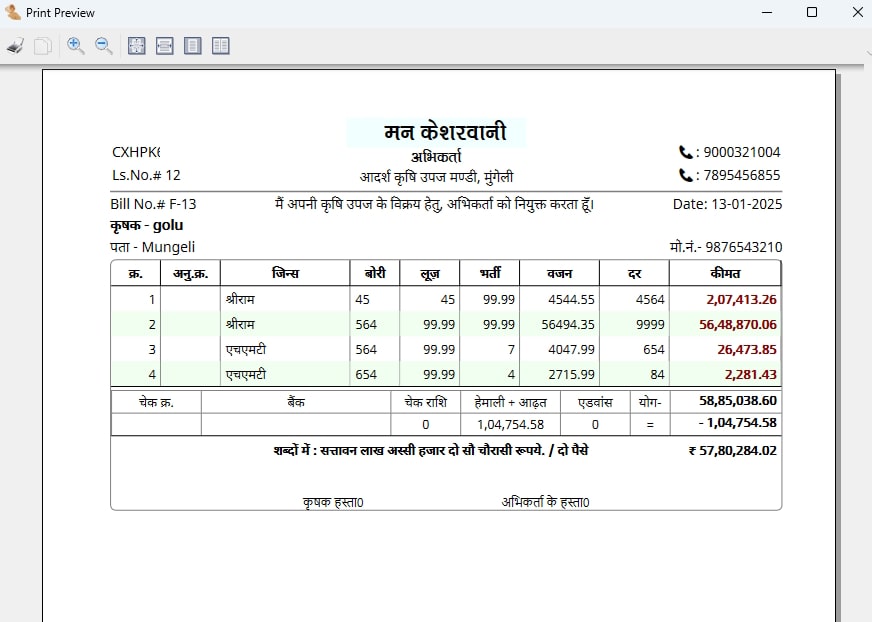Click the 'अभिकर्ता के हस्ता0' signature label
The height and width of the screenshot is (622, 872).
[546, 502]
